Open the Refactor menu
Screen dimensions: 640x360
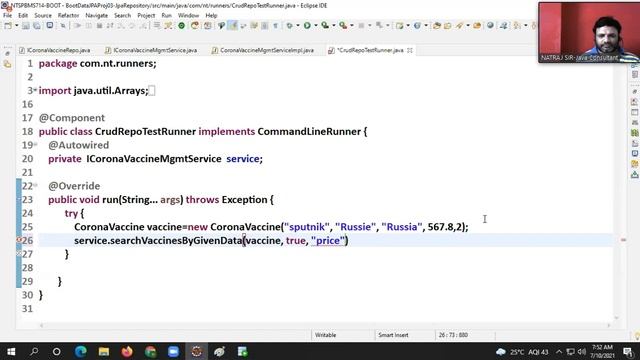68,15
